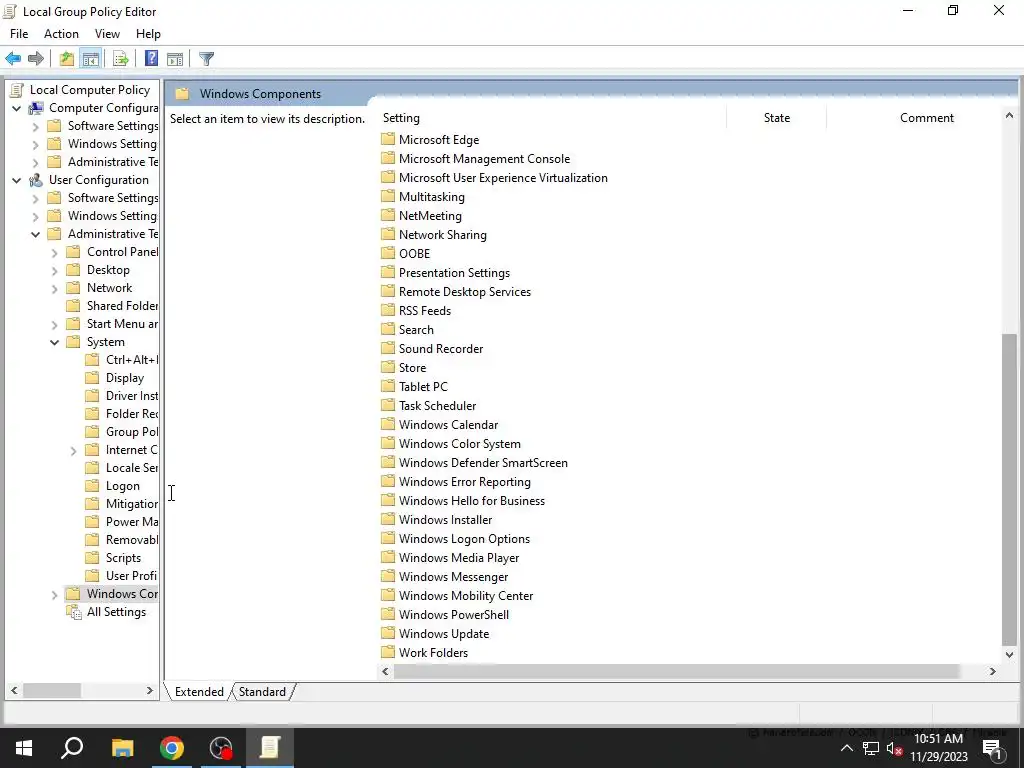The image size is (1024, 768).
Task: Toggle Show/Hide Console Tree icon
Action: point(91,59)
